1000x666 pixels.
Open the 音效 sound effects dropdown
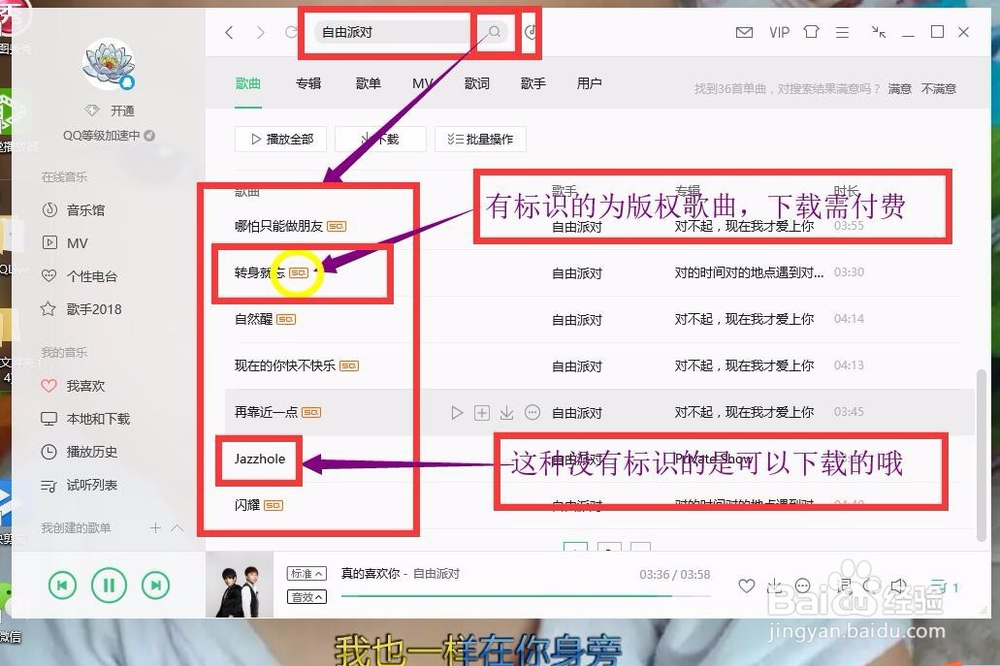pyautogui.click(x=306, y=597)
